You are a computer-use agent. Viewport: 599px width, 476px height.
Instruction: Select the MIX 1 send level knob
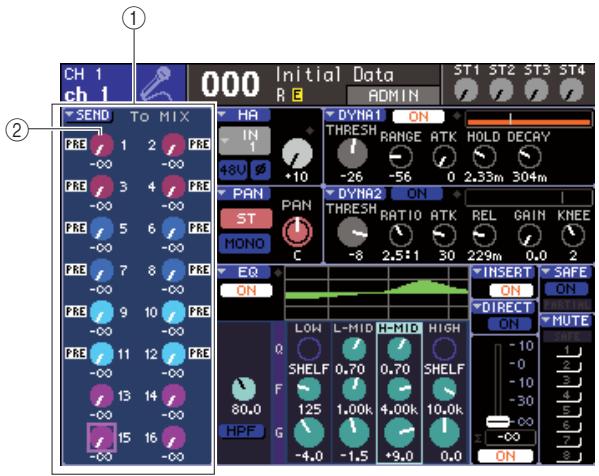tap(102, 145)
